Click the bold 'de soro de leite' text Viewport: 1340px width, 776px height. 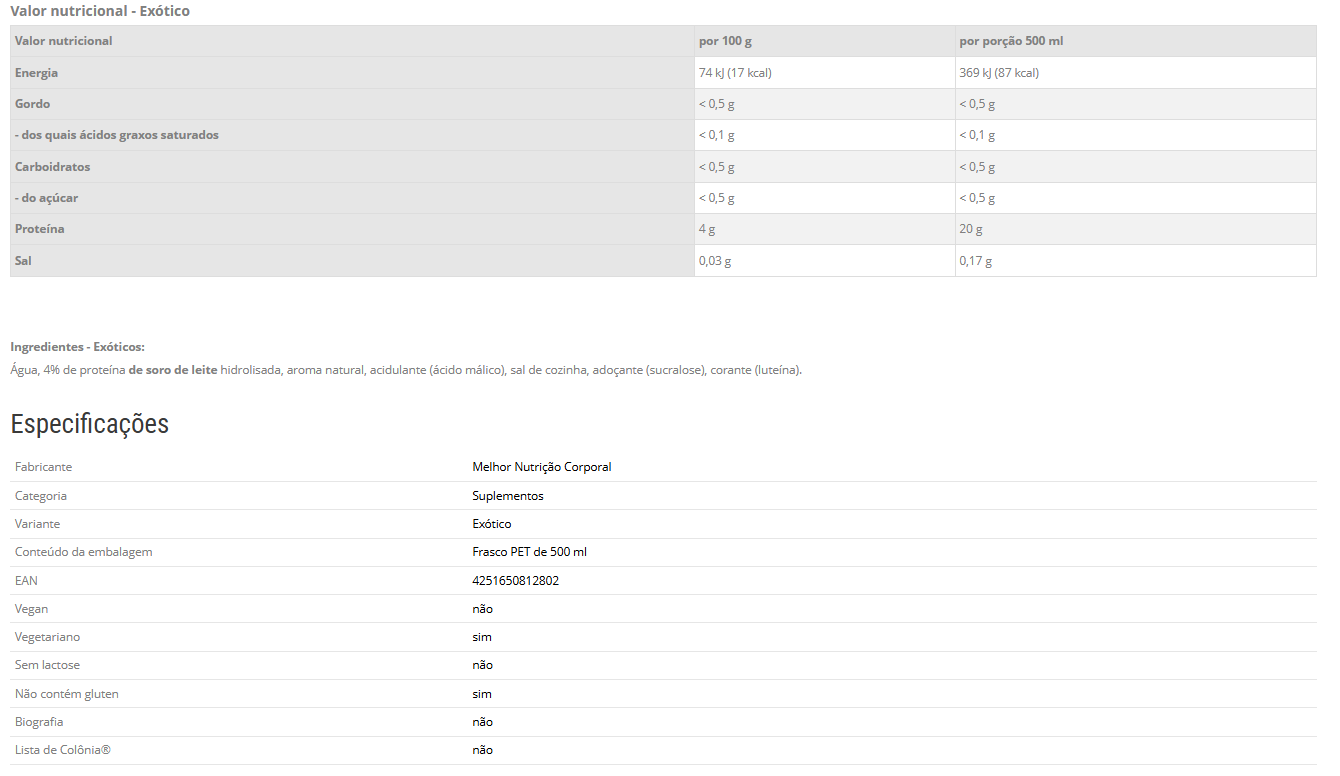(173, 370)
